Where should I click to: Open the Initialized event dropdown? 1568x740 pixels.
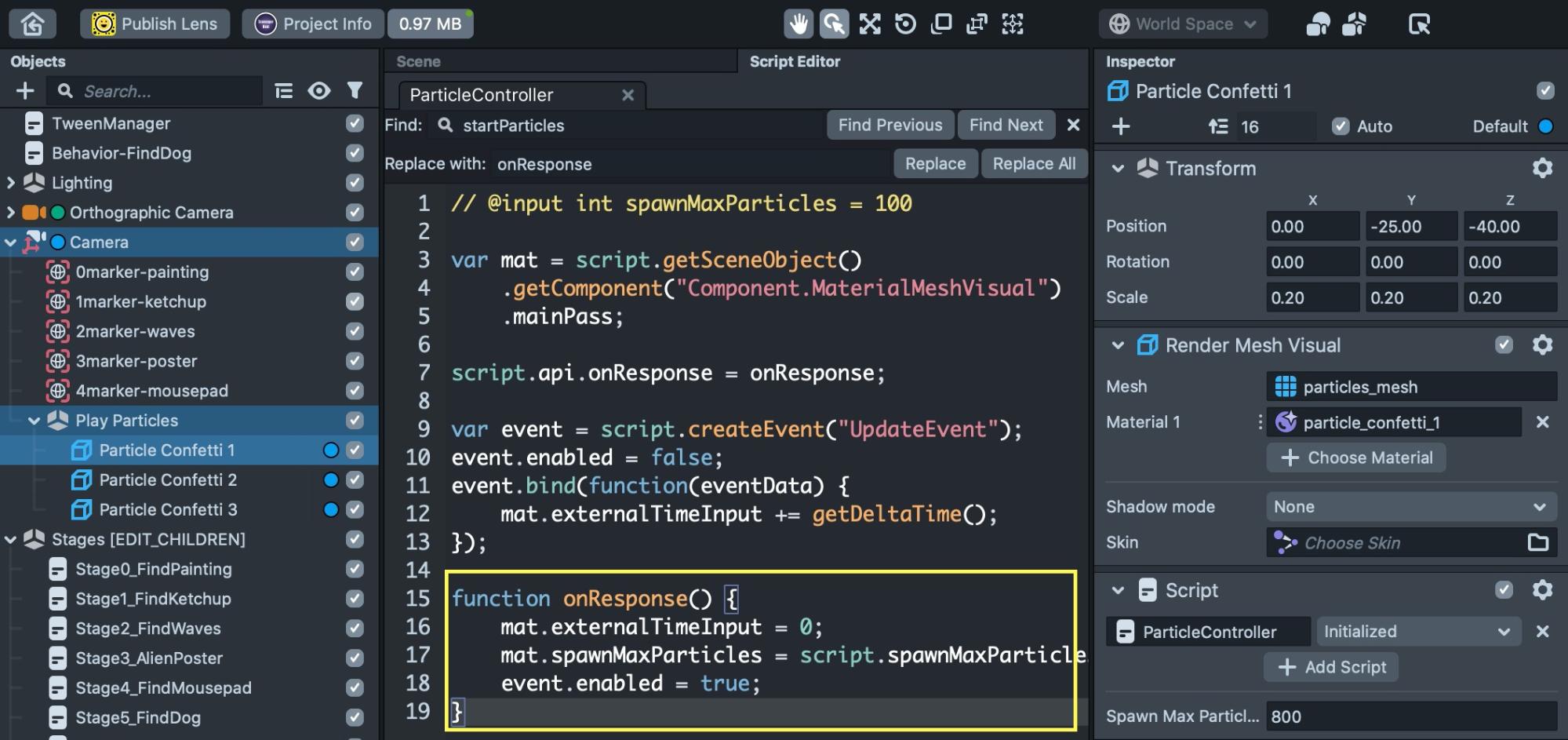[x=1418, y=632]
